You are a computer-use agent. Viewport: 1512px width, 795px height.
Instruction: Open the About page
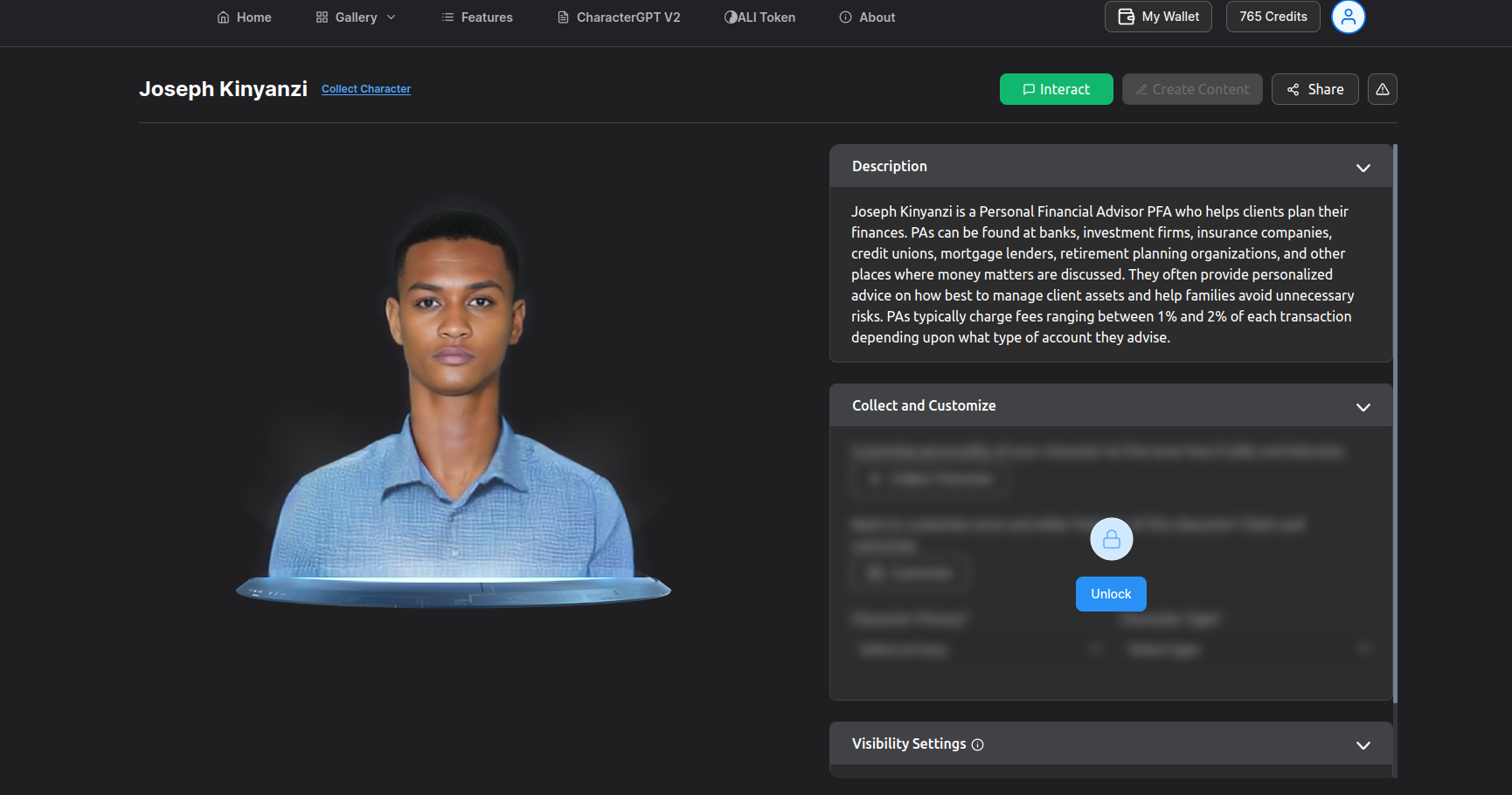coord(867,17)
